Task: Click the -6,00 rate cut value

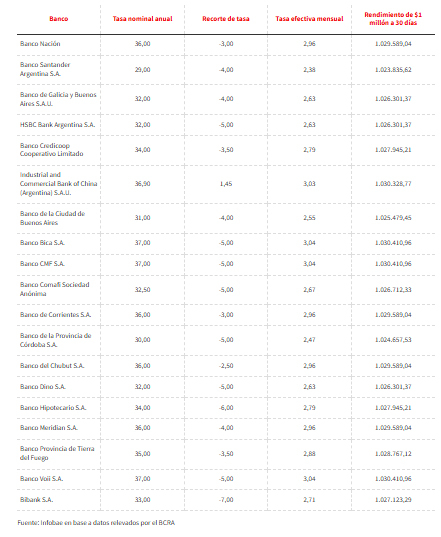Action: pyautogui.click(x=226, y=408)
